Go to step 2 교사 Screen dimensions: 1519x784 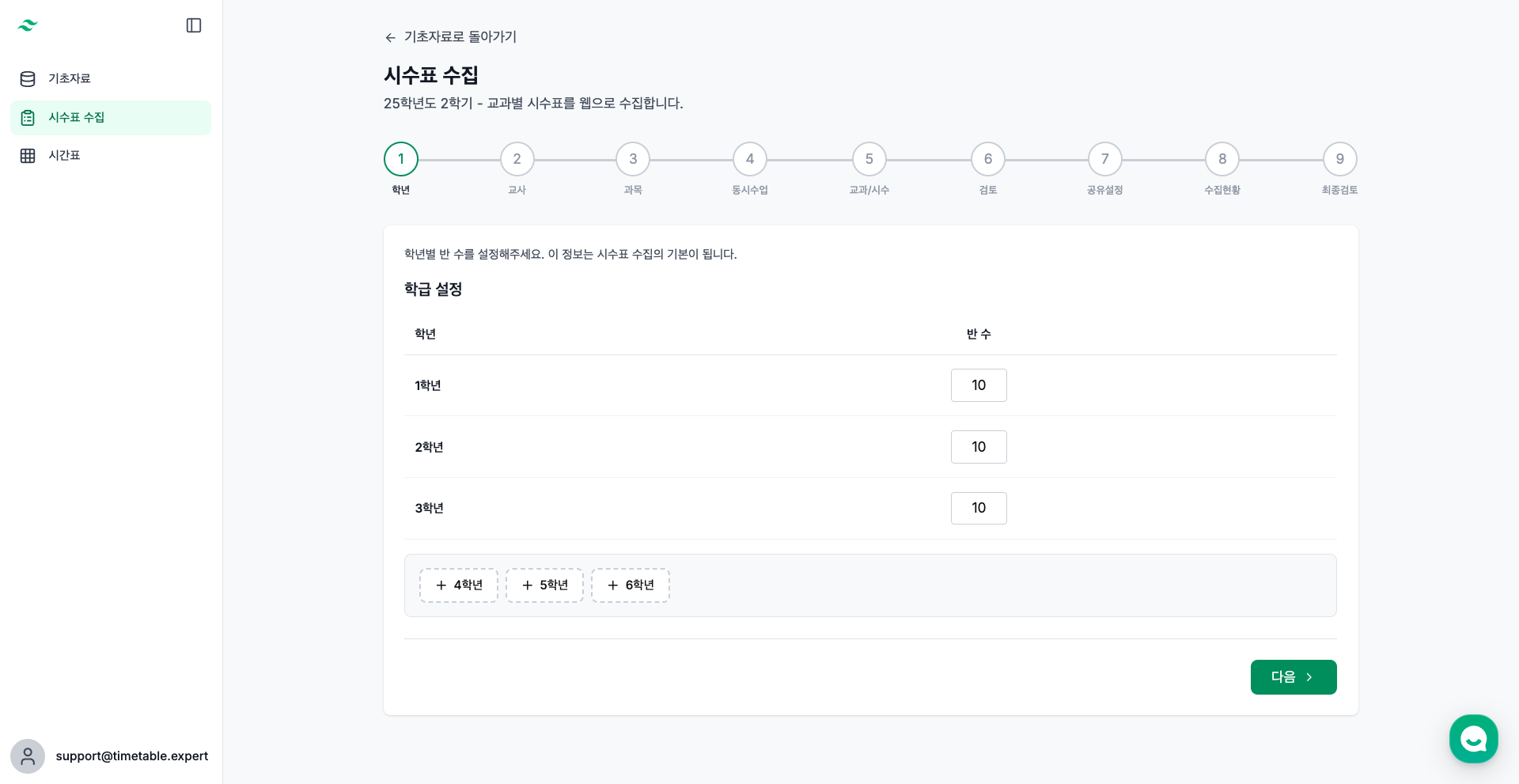[517, 160]
